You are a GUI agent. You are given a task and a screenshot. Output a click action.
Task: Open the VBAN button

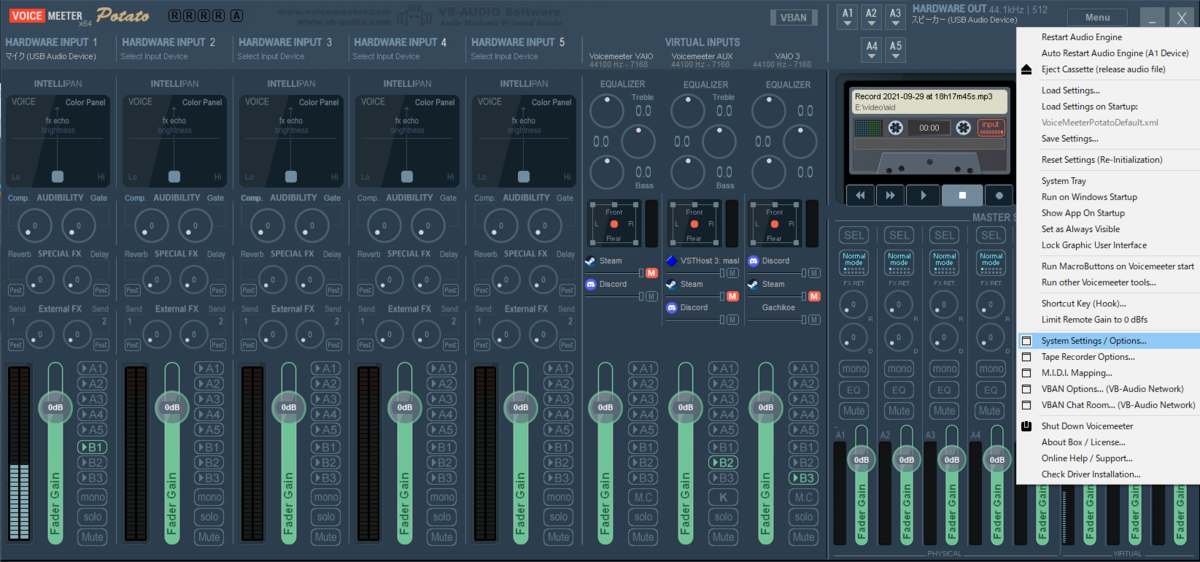pos(792,18)
